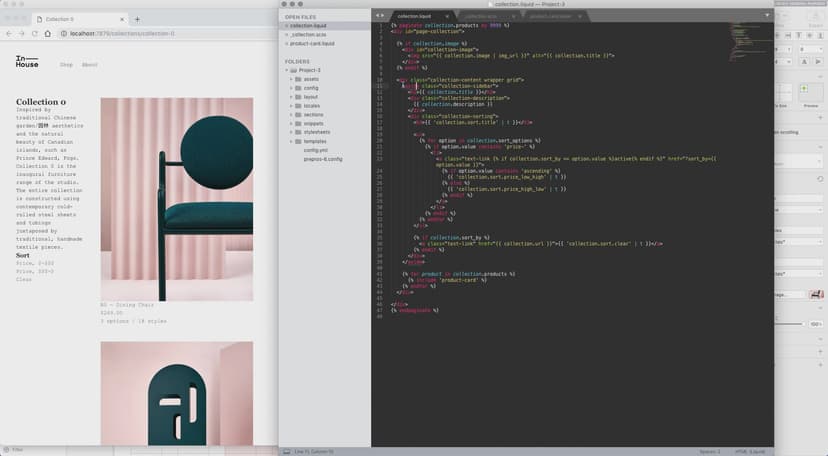Open a new browser tab with plus
This screenshot has width=828, height=456.
(x=137, y=19)
